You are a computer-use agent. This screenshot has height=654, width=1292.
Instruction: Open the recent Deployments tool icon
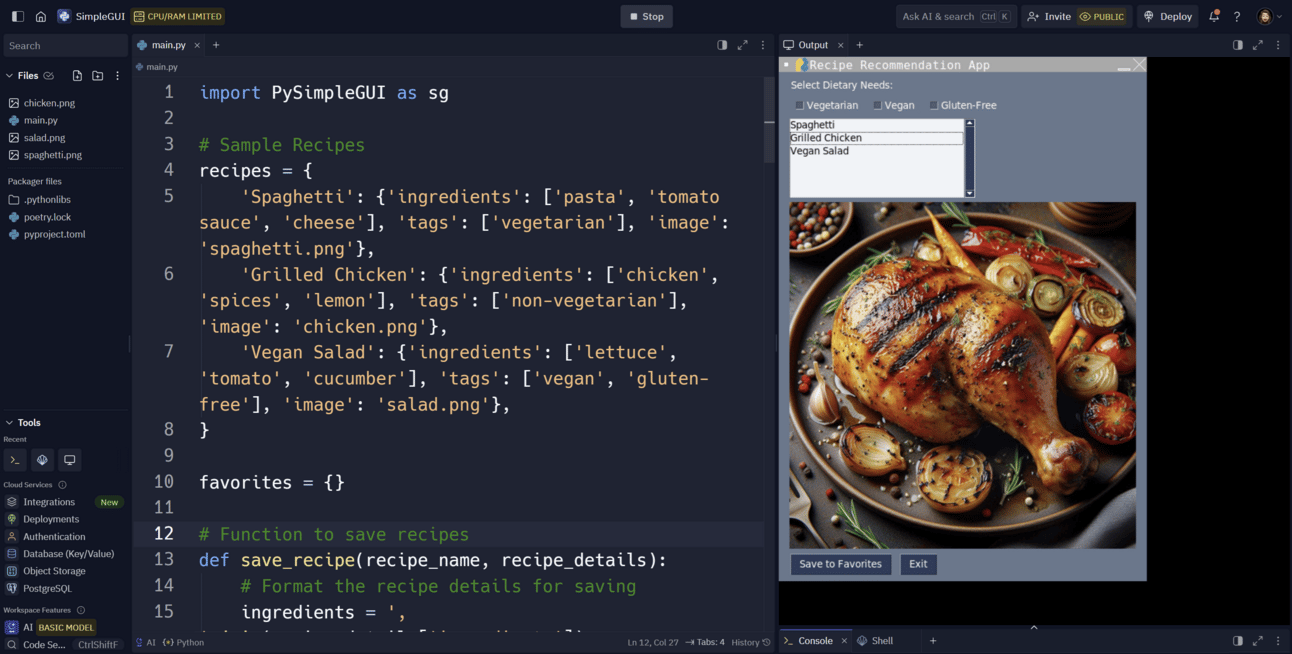(x=42, y=460)
